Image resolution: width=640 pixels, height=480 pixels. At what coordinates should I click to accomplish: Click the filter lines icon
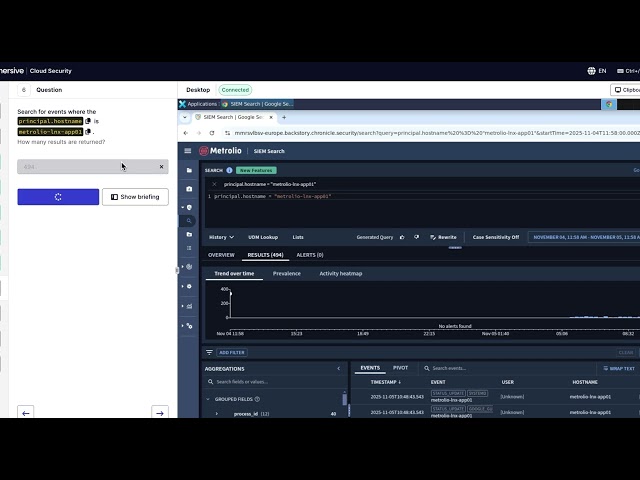[209, 352]
